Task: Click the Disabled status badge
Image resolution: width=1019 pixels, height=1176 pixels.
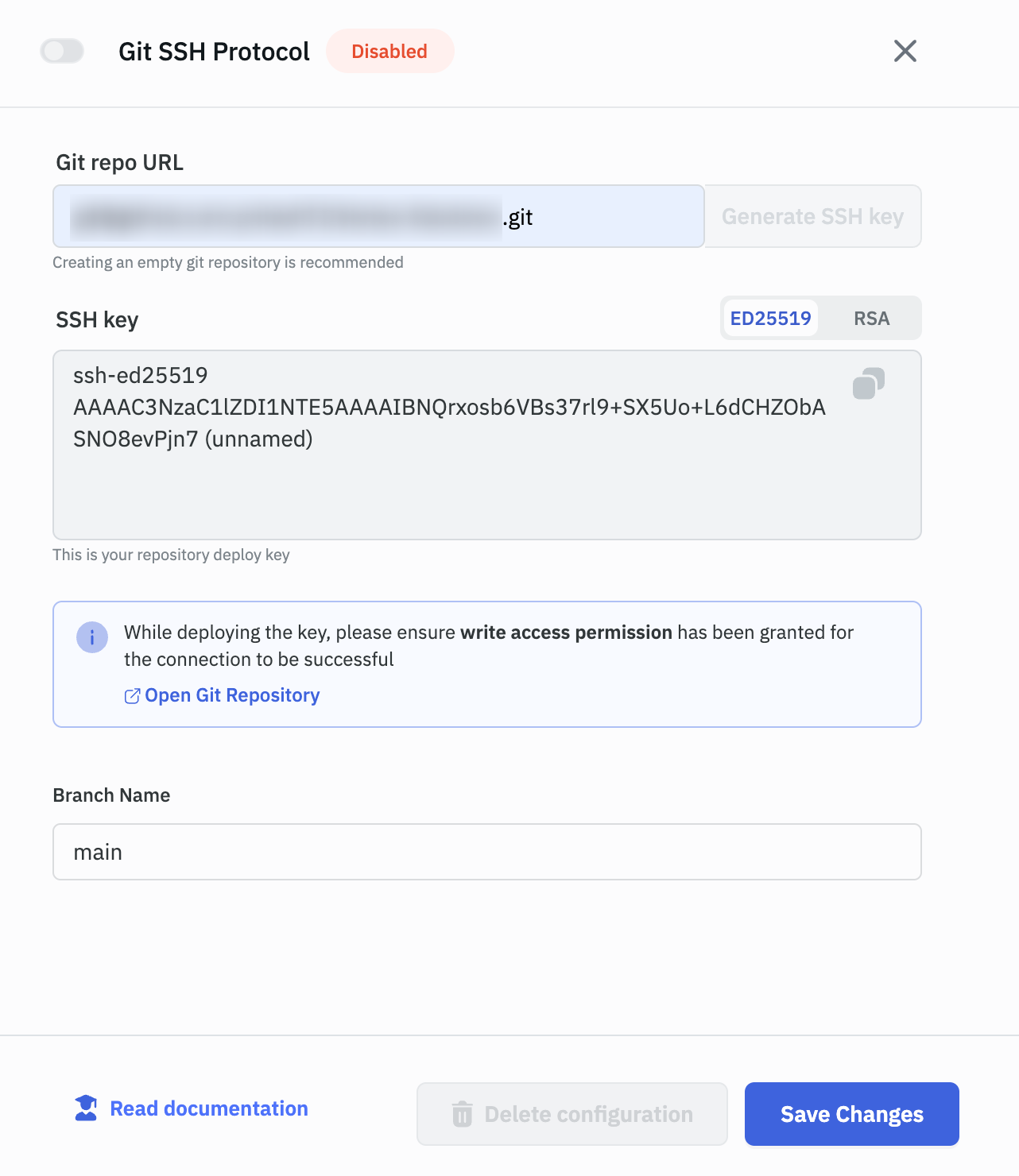Action: [x=389, y=51]
